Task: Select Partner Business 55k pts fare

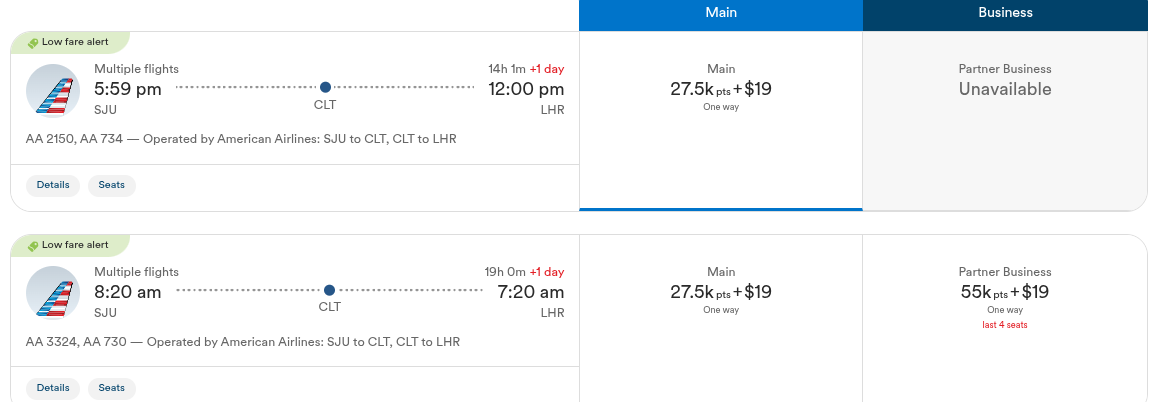Action: pyautogui.click(x=1004, y=292)
